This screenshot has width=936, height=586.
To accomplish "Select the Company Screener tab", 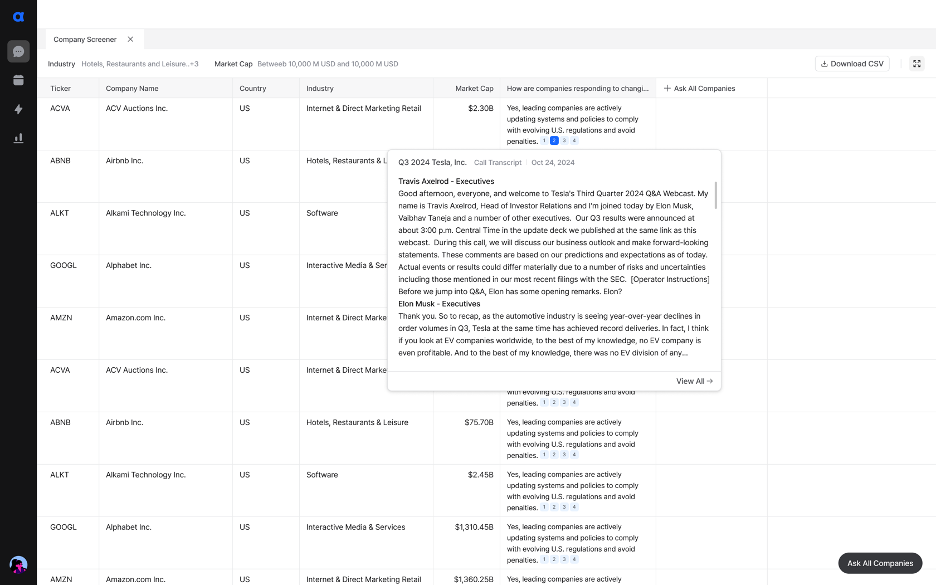I will [85, 39].
